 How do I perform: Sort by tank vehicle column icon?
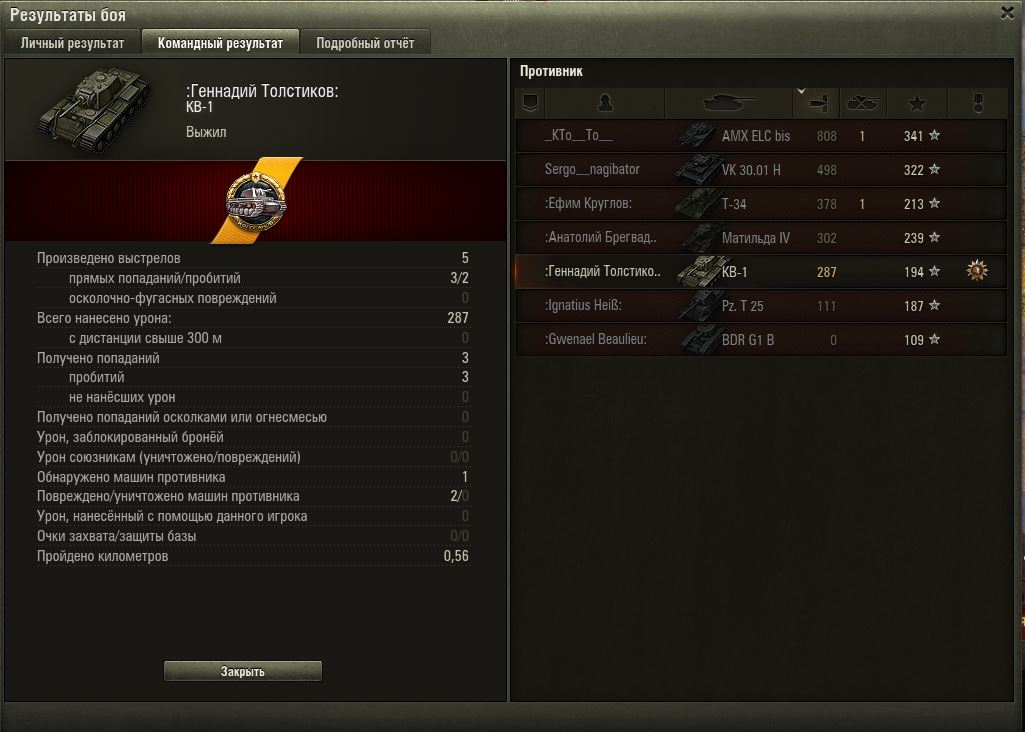tap(728, 103)
